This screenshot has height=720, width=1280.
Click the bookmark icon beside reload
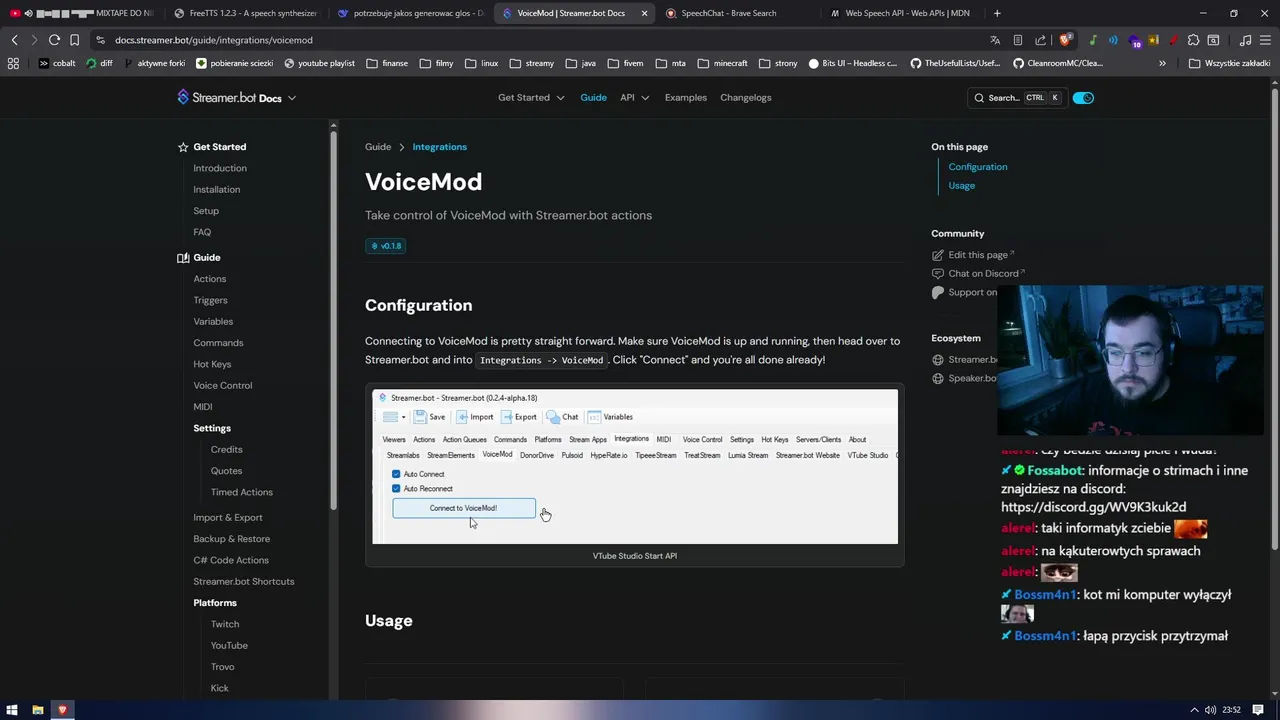click(74, 40)
